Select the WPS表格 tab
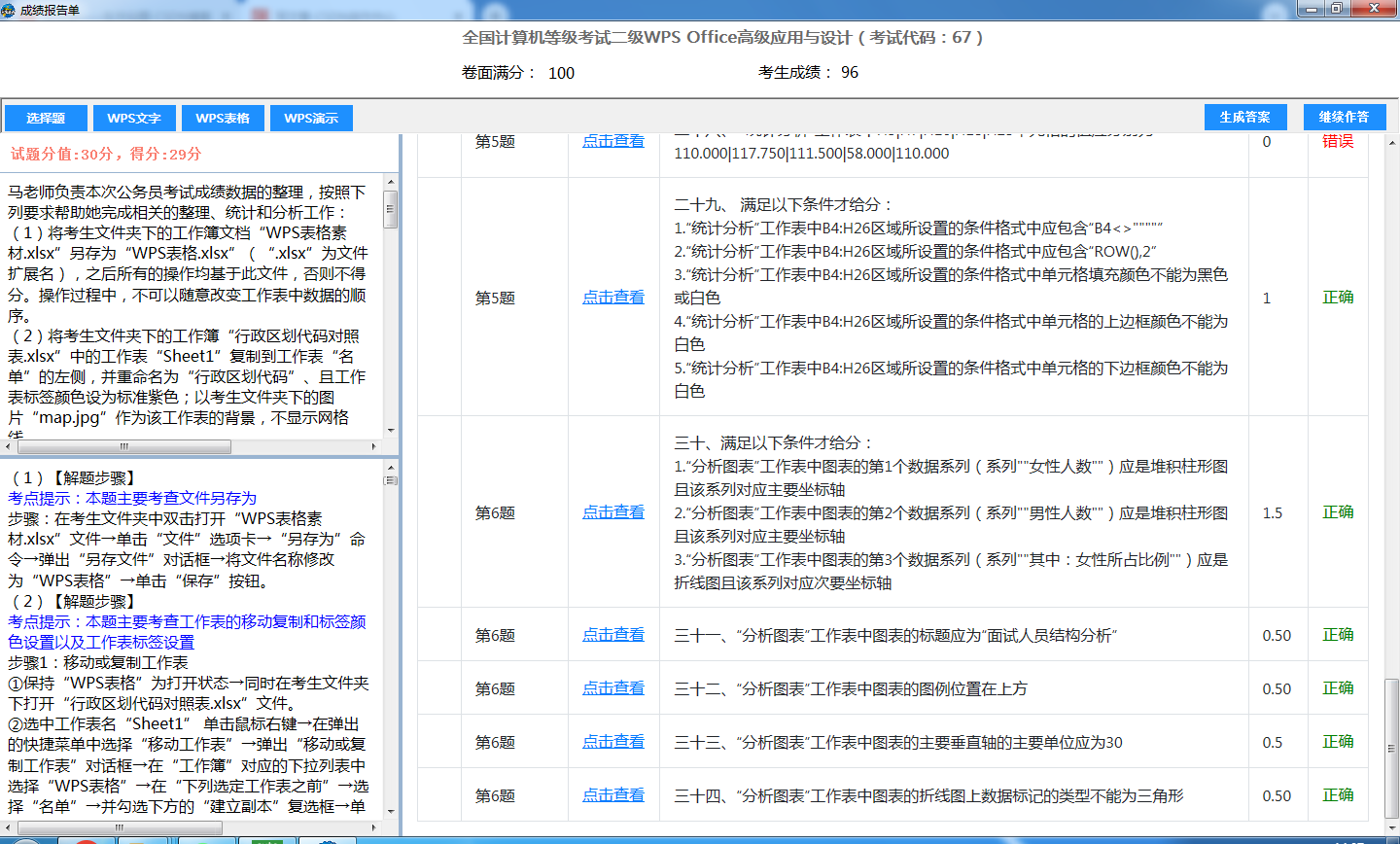This screenshot has width=1400, height=844. click(x=223, y=118)
